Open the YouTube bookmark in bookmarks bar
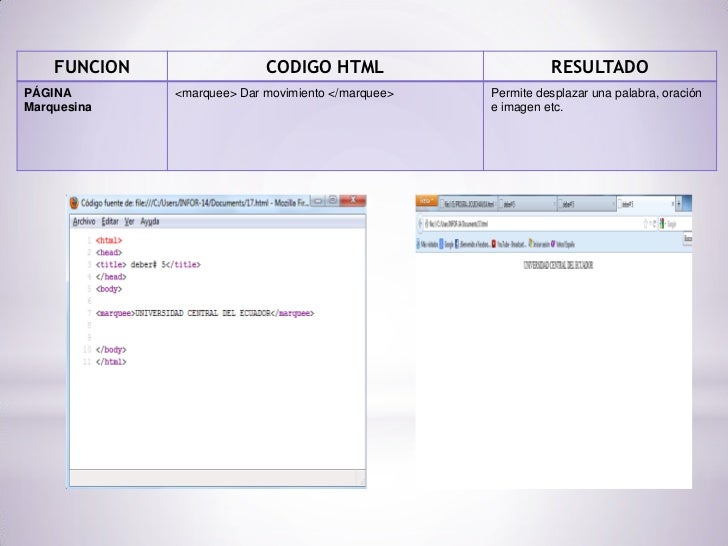The image size is (728, 546). tap(509, 244)
